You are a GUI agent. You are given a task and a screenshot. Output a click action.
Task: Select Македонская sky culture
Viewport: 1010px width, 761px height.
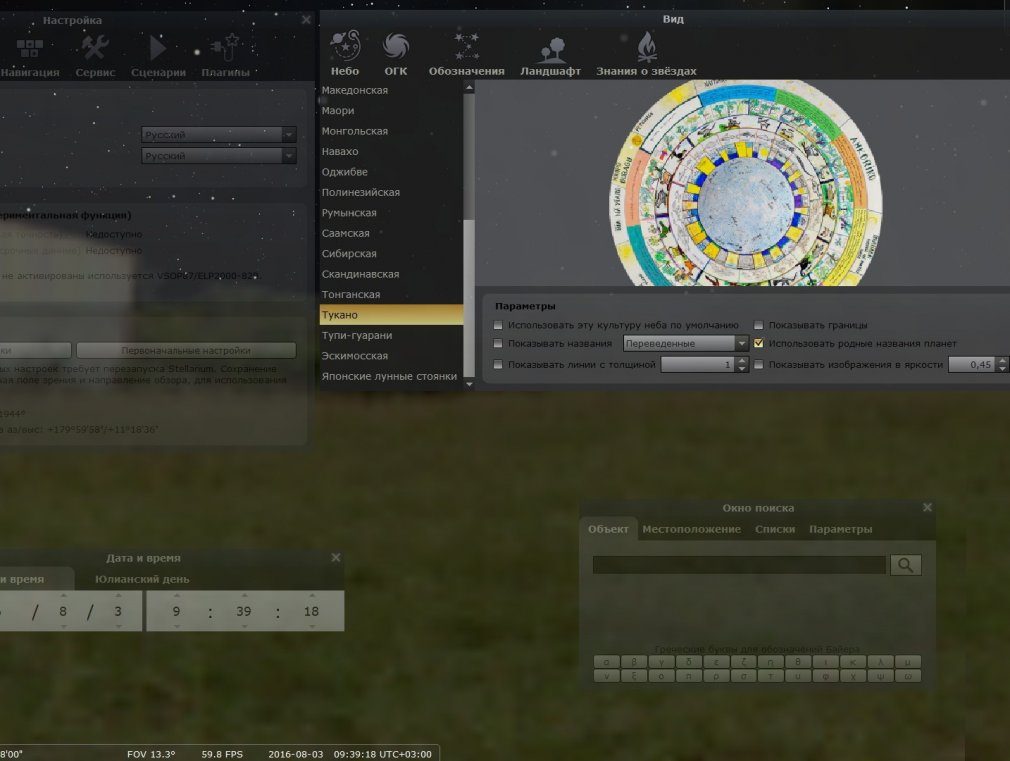[x=391, y=90]
